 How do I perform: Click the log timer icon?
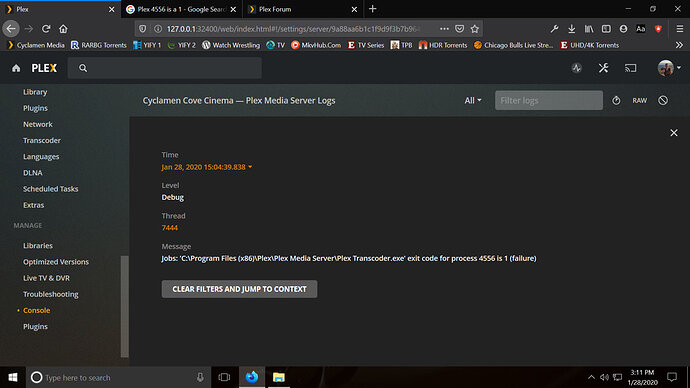[616, 100]
